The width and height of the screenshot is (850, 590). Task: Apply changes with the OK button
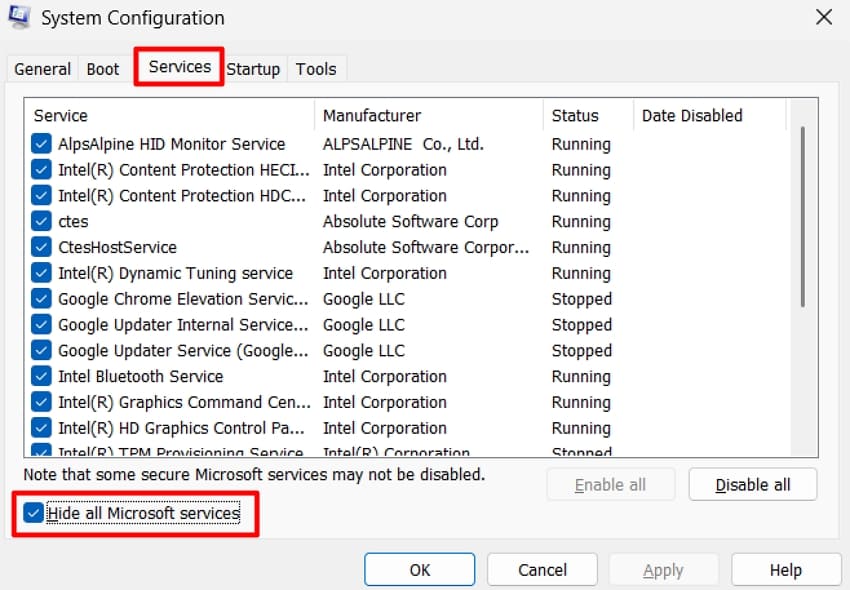(419, 569)
